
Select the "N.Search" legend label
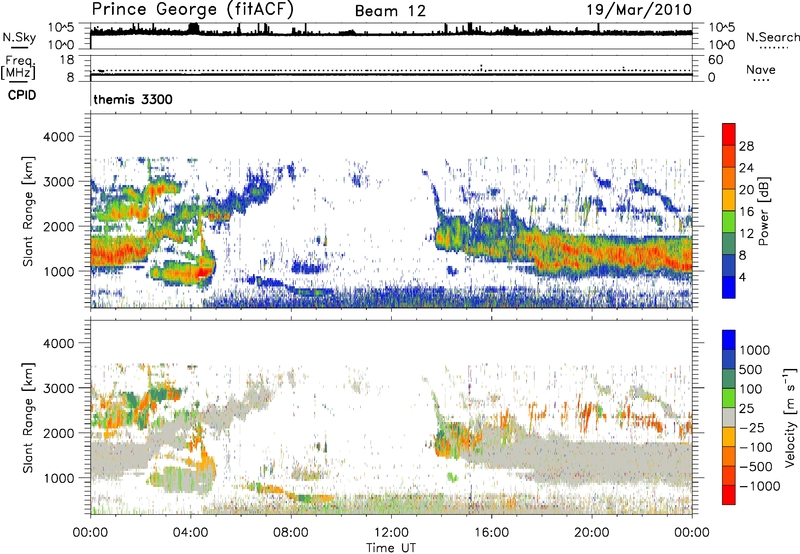[x=772, y=37]
